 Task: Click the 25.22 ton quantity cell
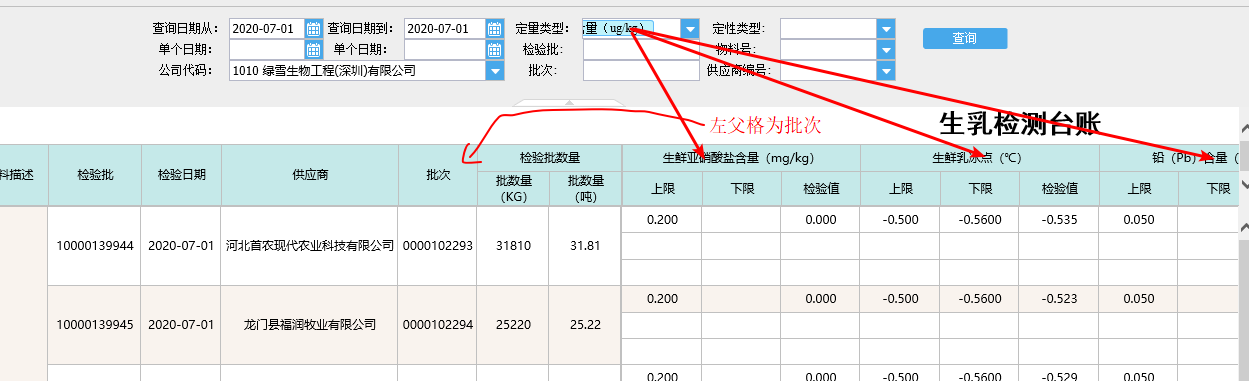584,325
